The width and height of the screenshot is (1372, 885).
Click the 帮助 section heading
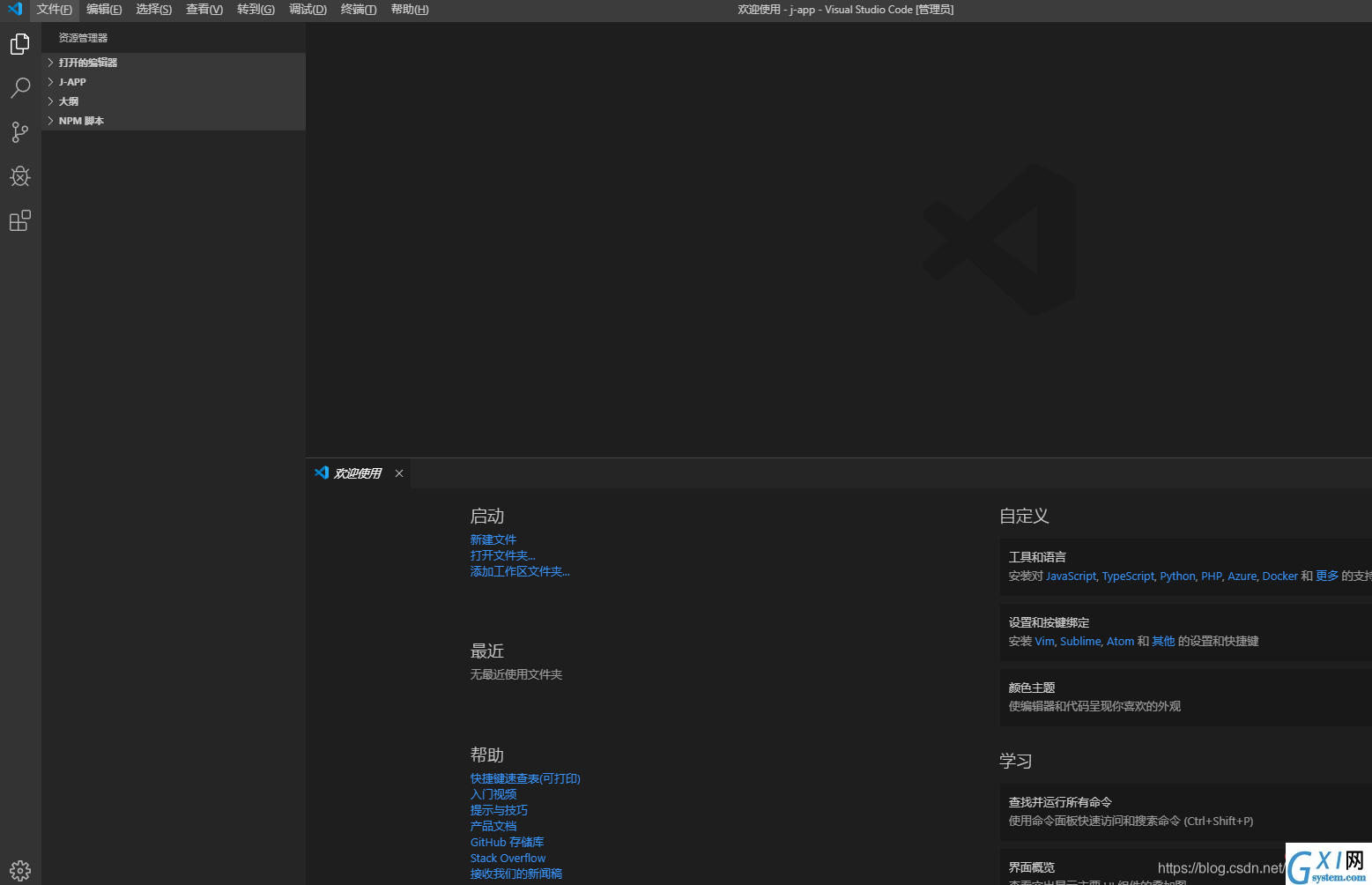[487, 755]
